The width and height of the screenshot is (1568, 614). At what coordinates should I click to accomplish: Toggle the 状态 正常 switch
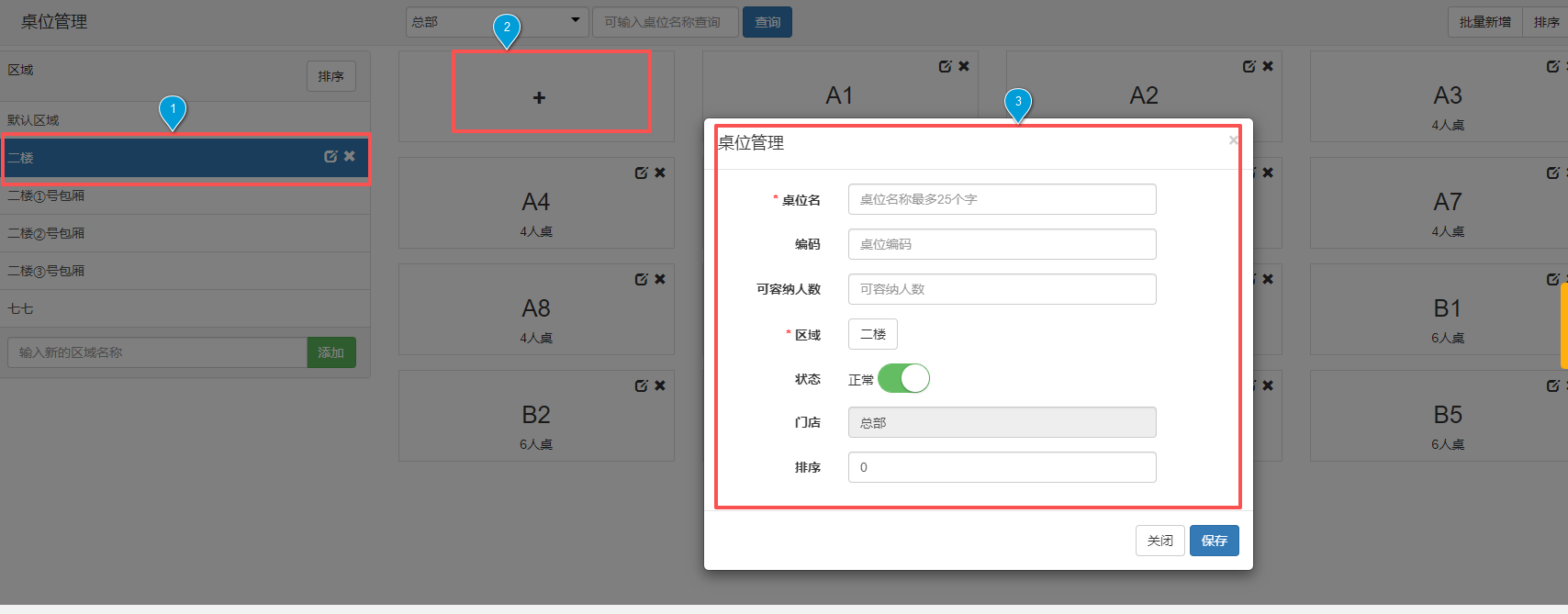point(903,378)
